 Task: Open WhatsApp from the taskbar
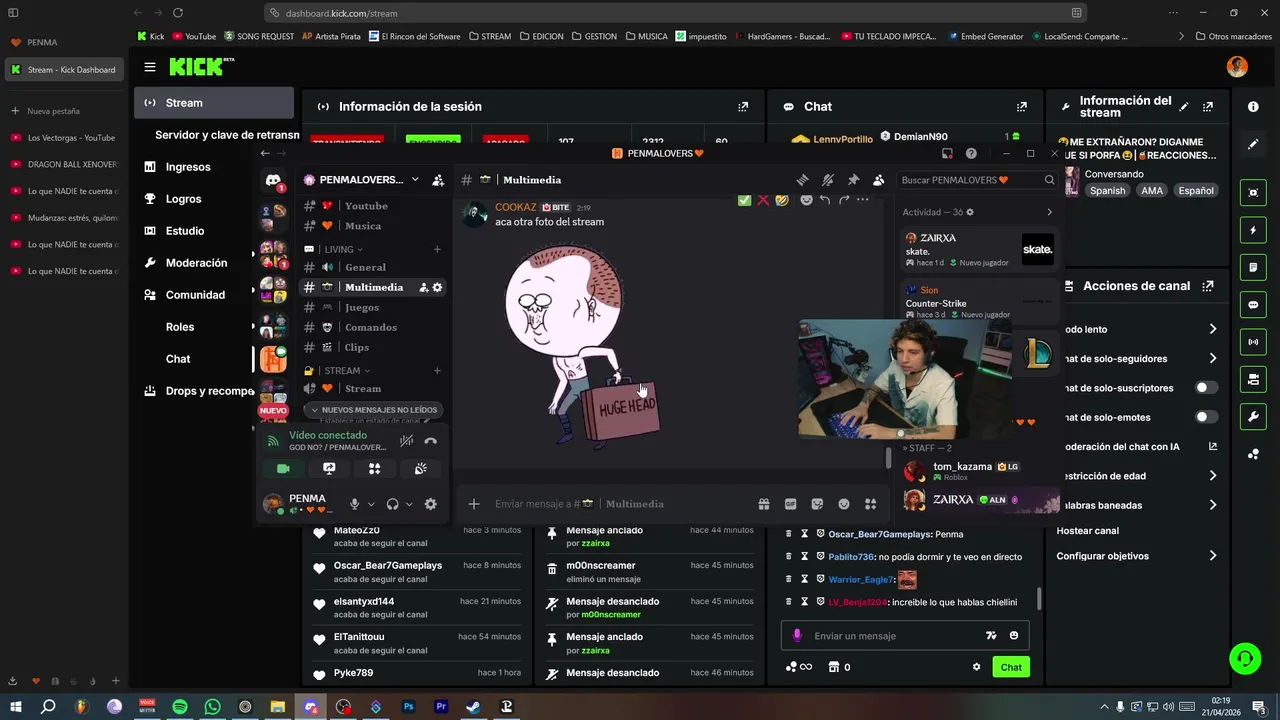[x=212, y=707]
